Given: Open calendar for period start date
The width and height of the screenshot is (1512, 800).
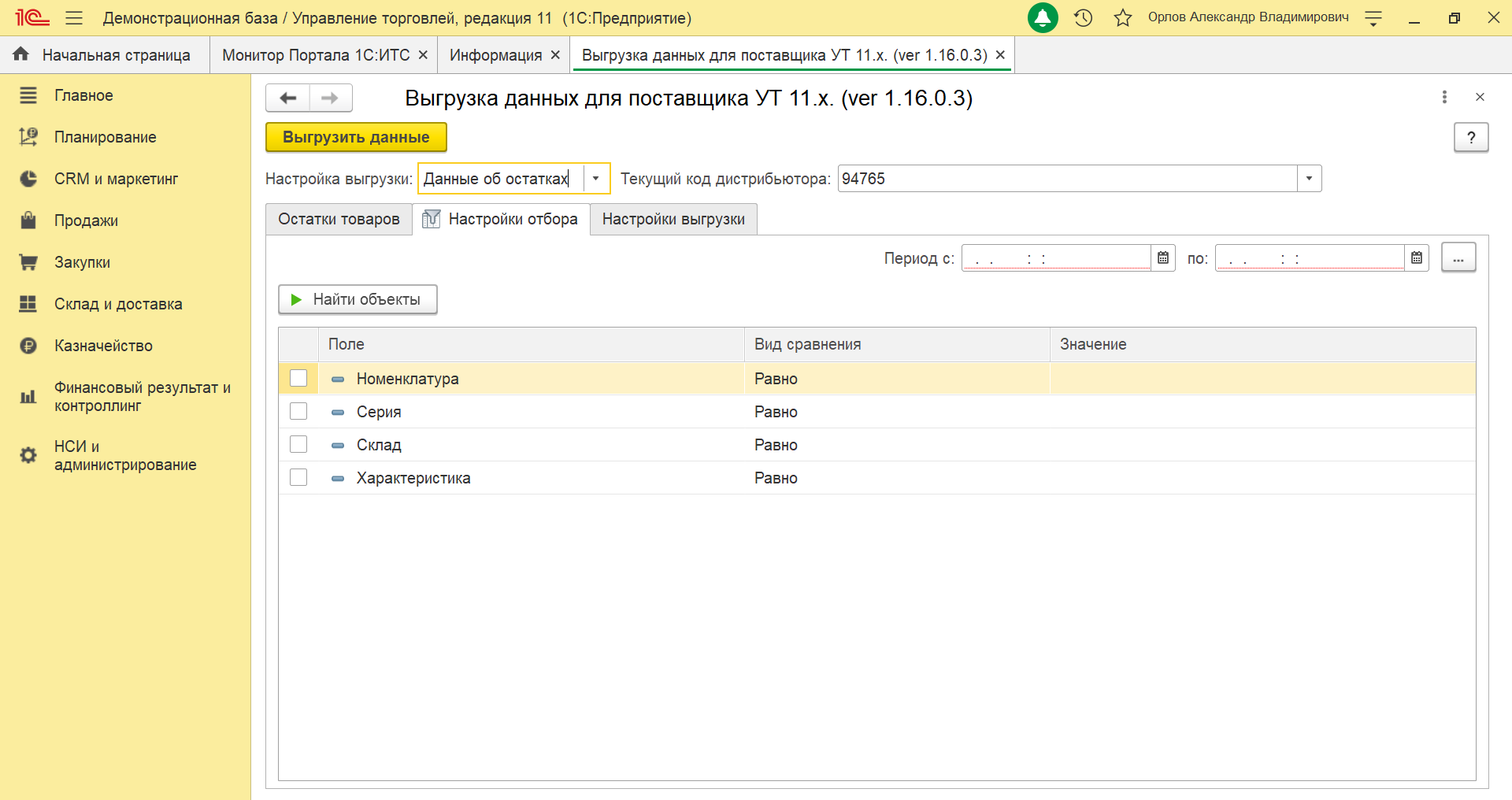Looking at the screenshot, I should [x=1163, y=257].
